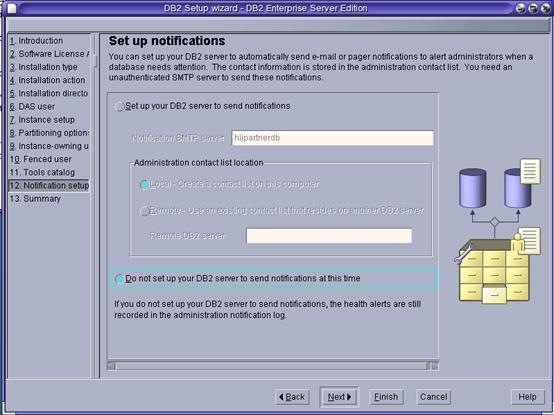Click right arrow of horizontal scrollbar
Viewport: 554px width, 415px height.
pyautogui.click(x=434, y=366)
